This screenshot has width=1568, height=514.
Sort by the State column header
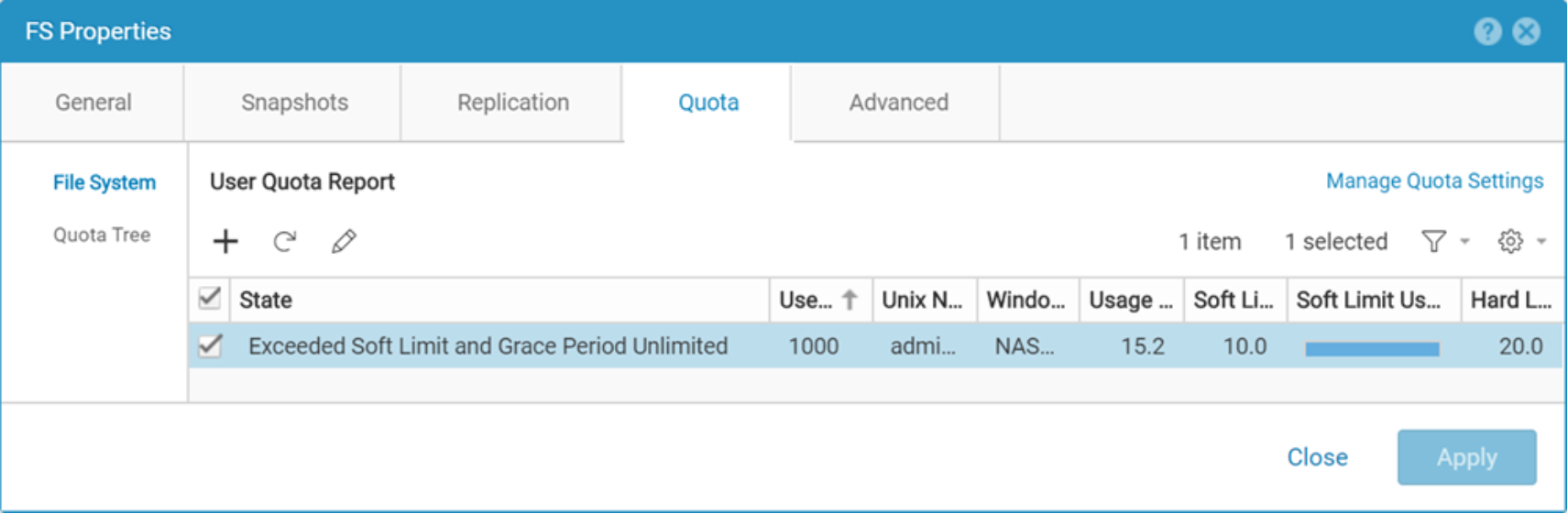coord(499,300)
